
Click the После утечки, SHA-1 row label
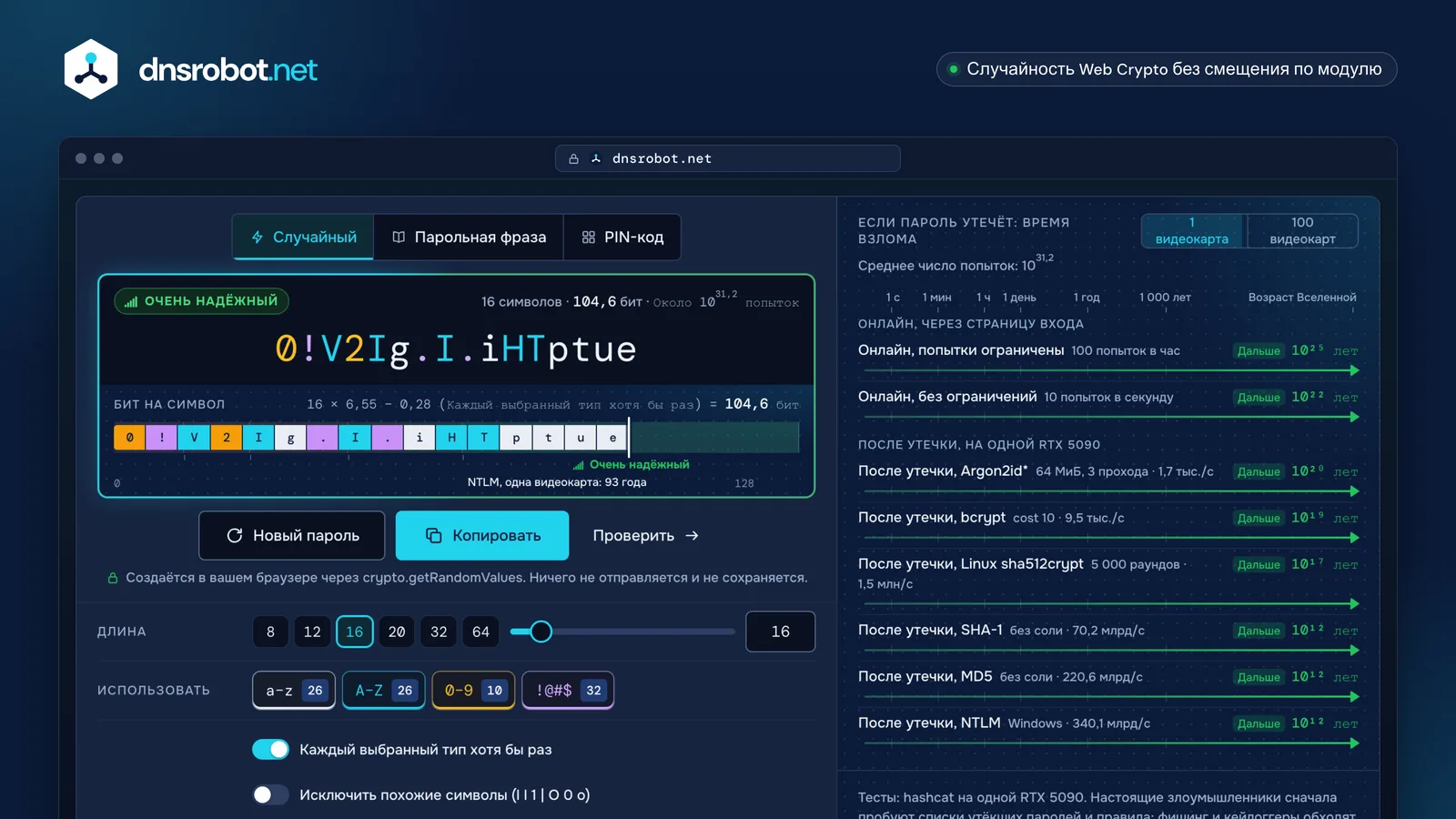[930, 630]
